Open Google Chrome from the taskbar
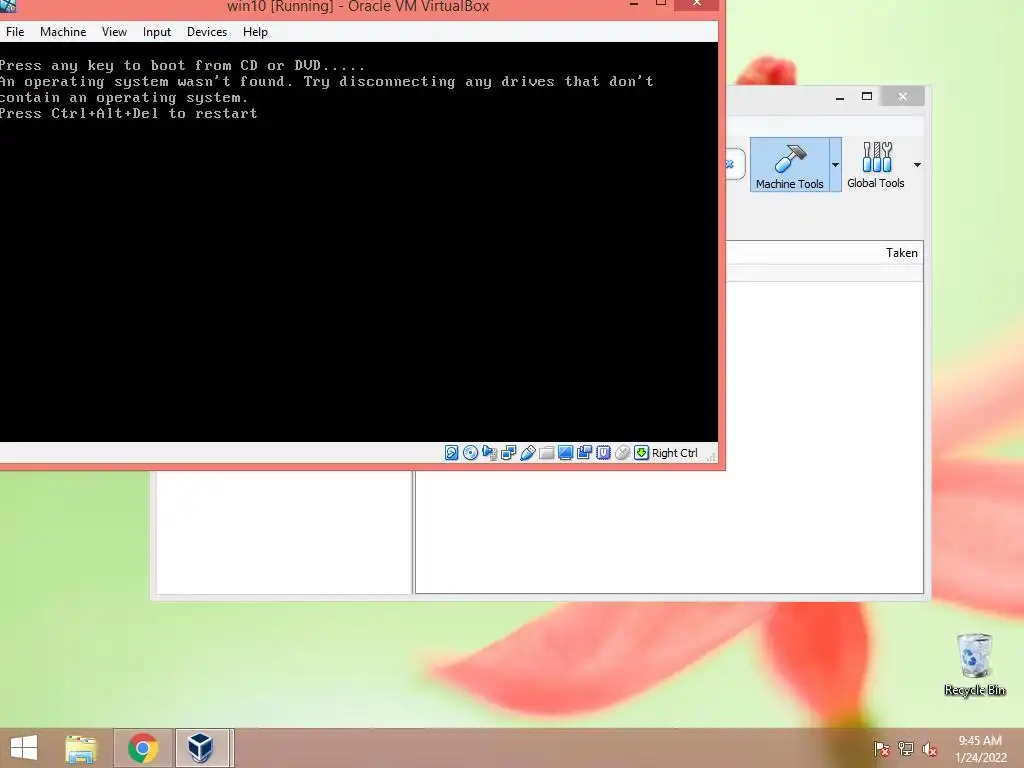Screen dimensions: 1024x768 pyautogui.click(x=143, y=748)
